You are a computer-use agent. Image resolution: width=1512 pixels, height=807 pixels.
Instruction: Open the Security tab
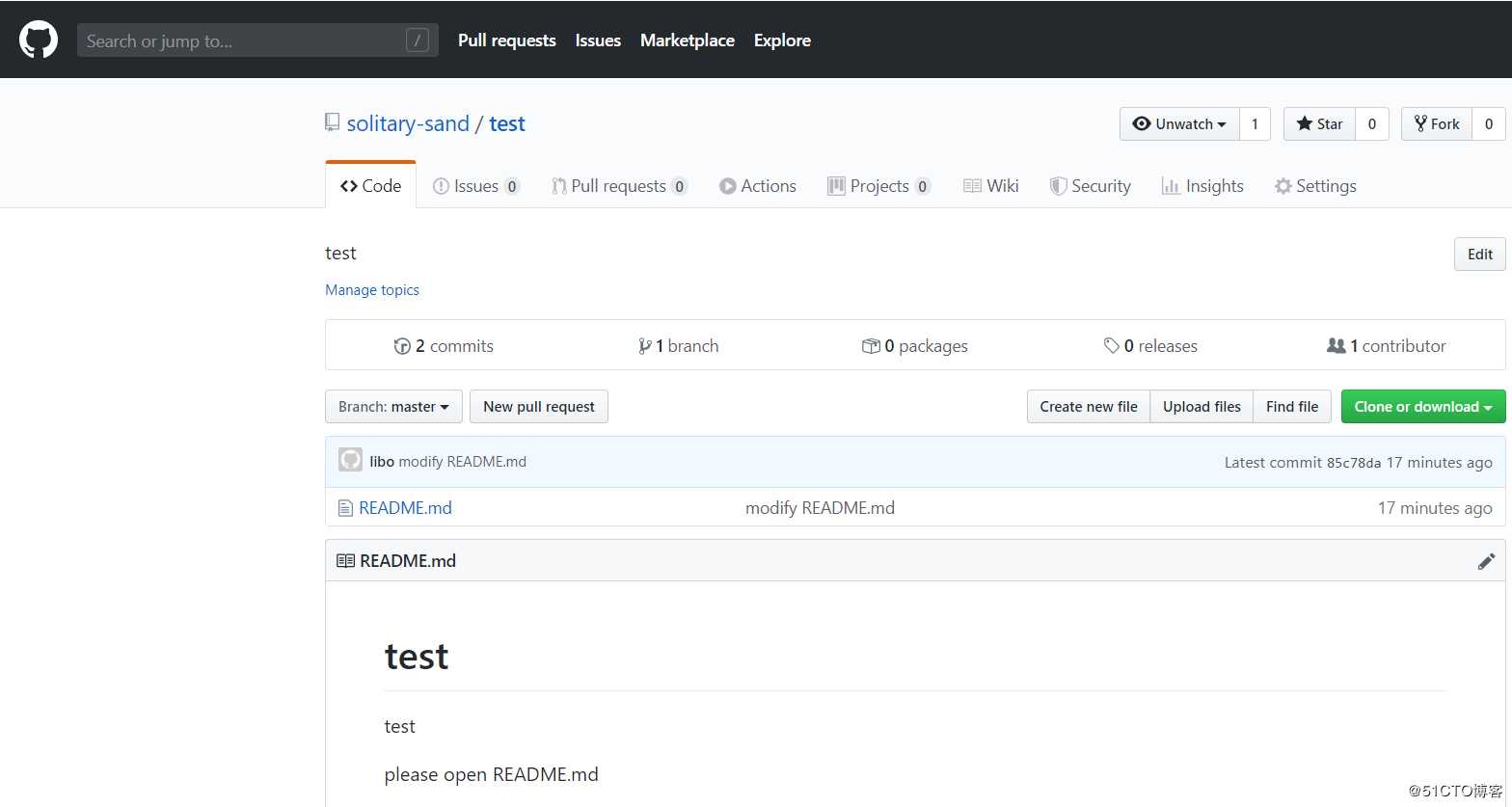tap(1090, 185)
